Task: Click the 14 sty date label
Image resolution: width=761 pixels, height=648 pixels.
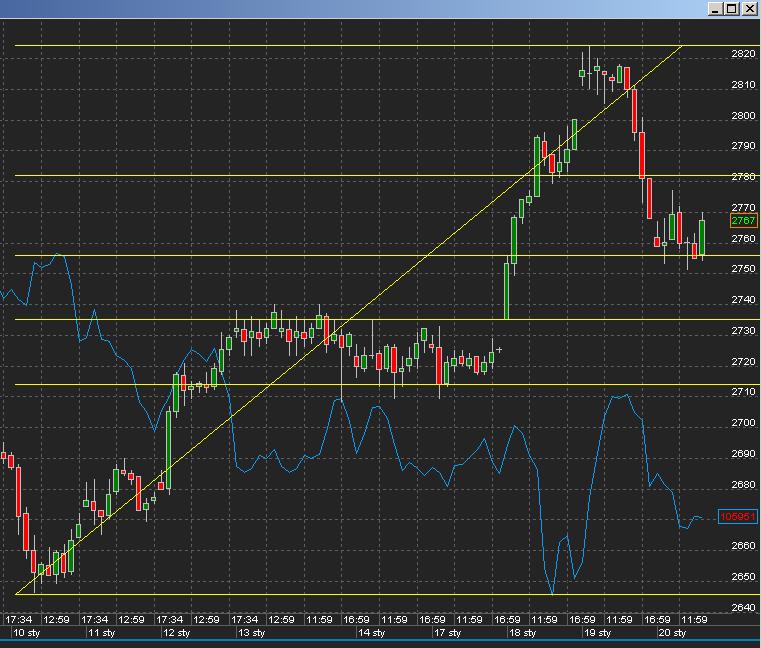Action: (x=371, y=633)
